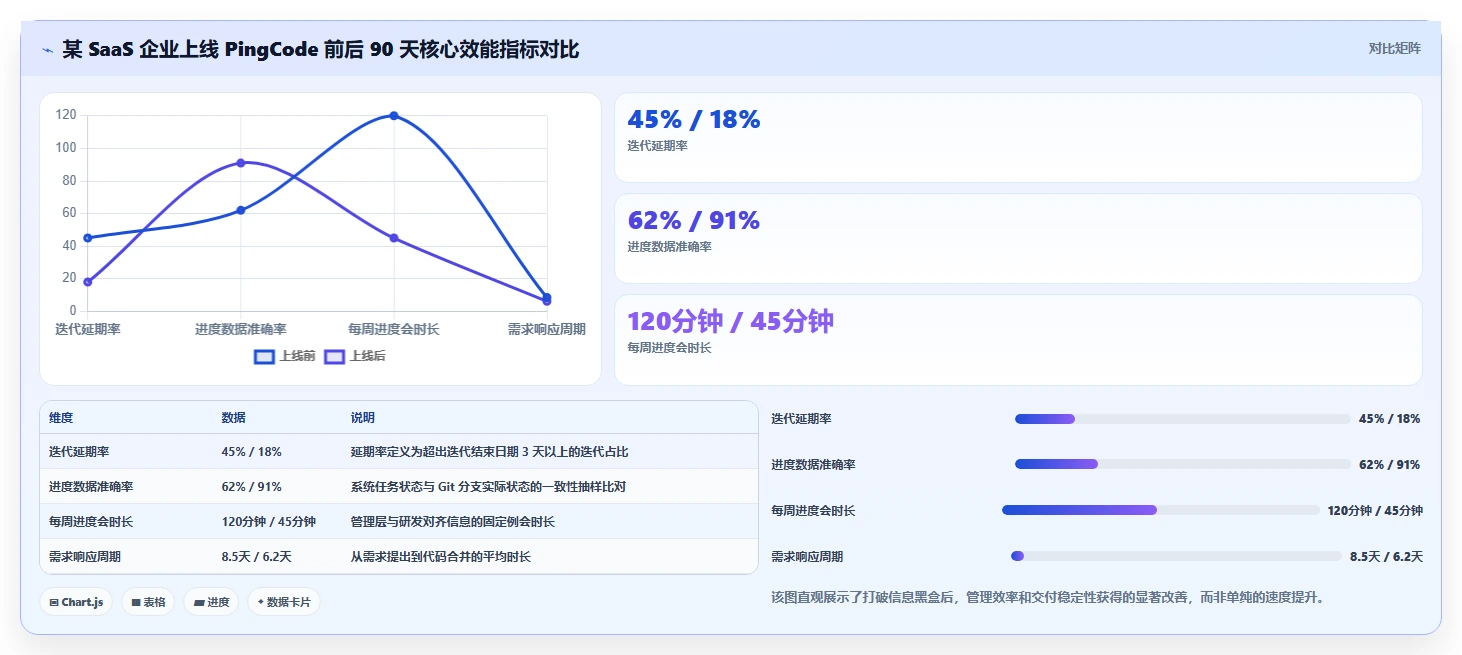The width and height of the screenshot is (1462, 655).
Task: Open the 62% / 91% stat card
Action: tap(1018, 239)
